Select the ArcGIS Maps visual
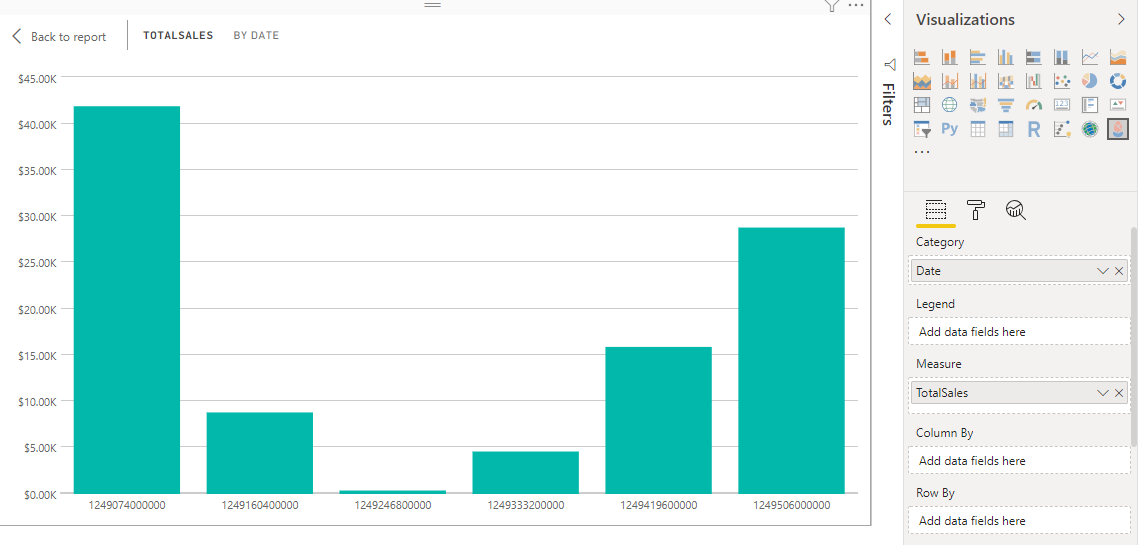The width and height of the screenshot is (1138, 545). [1090, 130]
